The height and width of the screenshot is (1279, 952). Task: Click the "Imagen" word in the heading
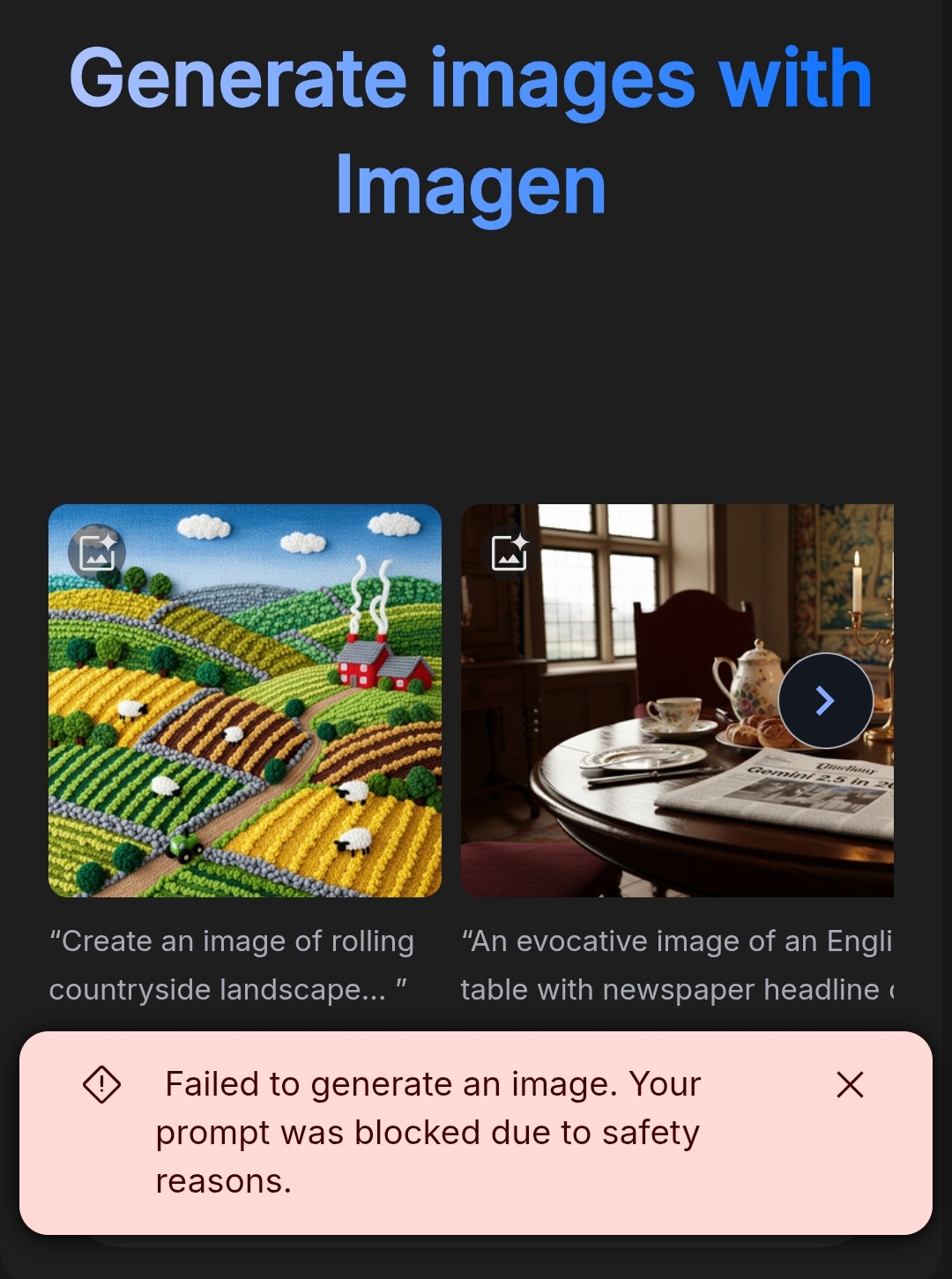tap(471, 187)
